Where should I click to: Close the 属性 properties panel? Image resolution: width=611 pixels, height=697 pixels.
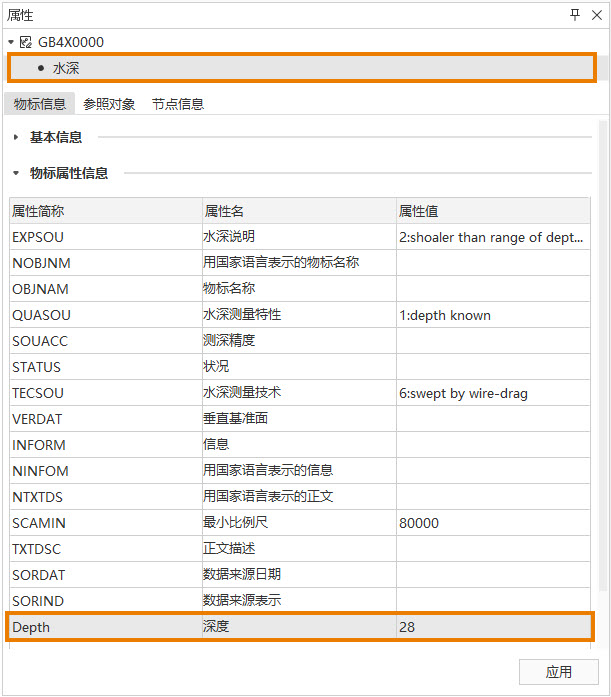[597, 15]
